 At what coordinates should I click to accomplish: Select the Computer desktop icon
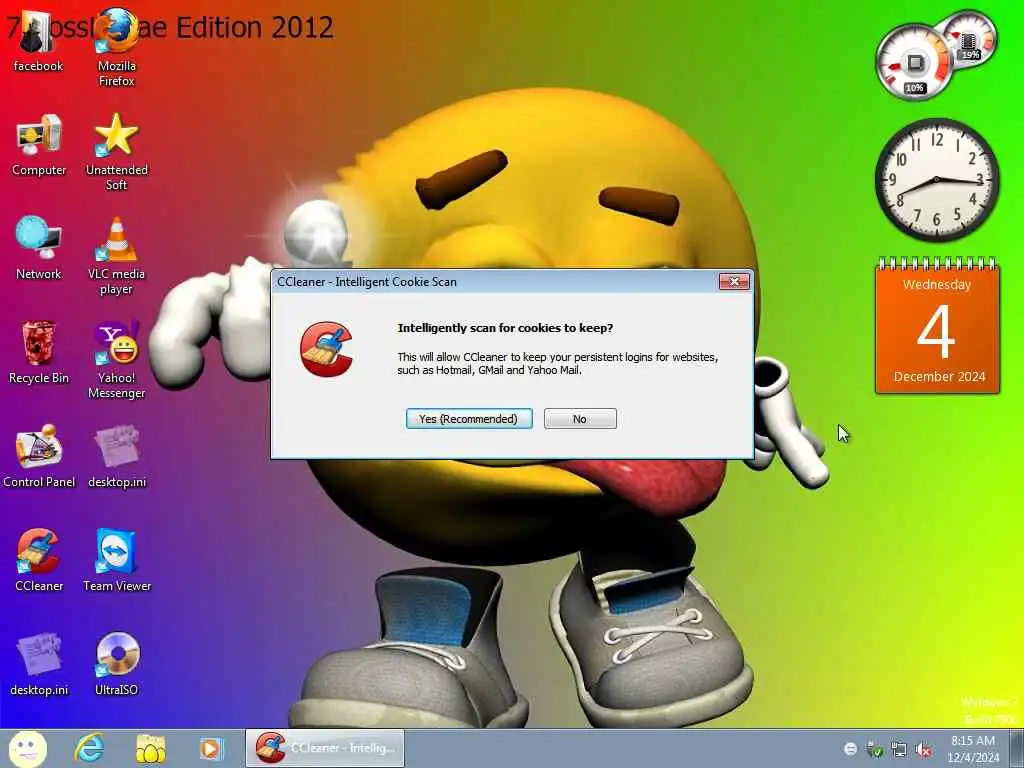point(39,145)
